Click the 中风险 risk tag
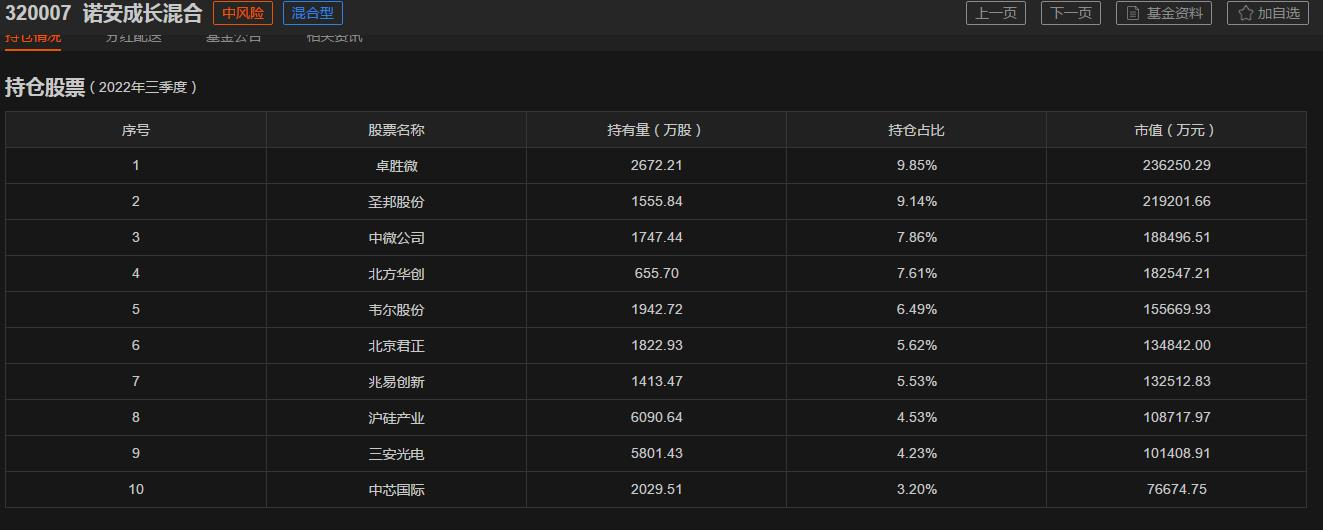The height and width of the screenshot is (530, 1323). click(x=242, y=13)
